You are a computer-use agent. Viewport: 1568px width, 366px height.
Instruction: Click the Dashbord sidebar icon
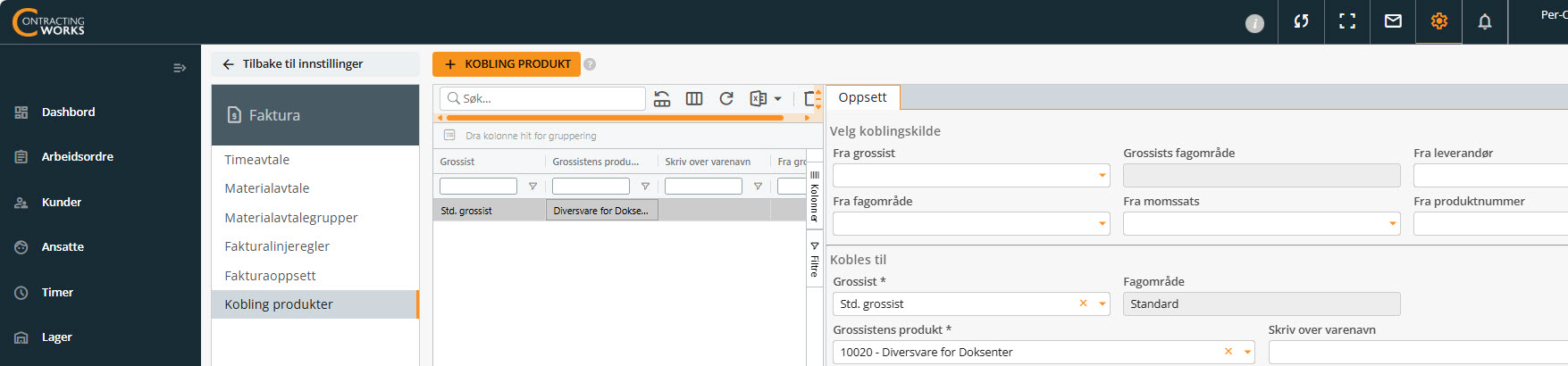click(21, 112)
